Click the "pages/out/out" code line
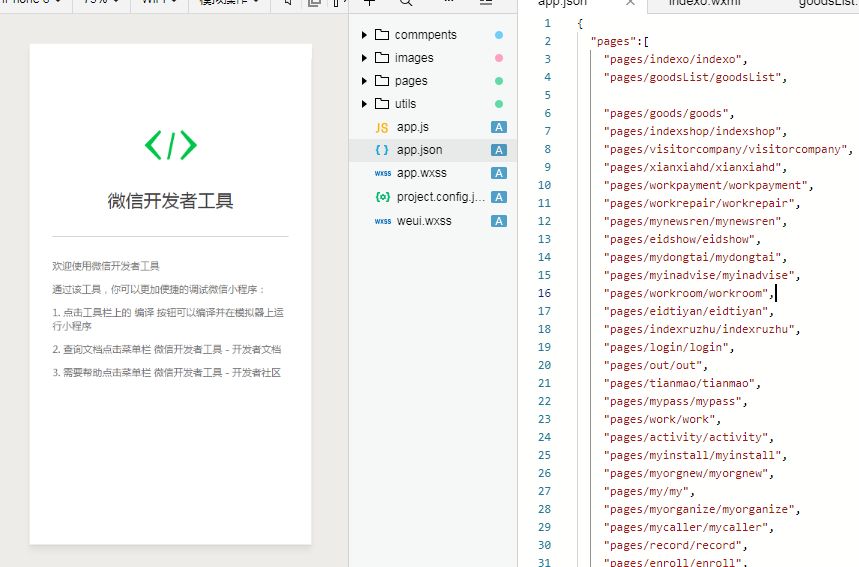Image resolution: width=859 pixels, height=567 pixels. tap(656, 366)
